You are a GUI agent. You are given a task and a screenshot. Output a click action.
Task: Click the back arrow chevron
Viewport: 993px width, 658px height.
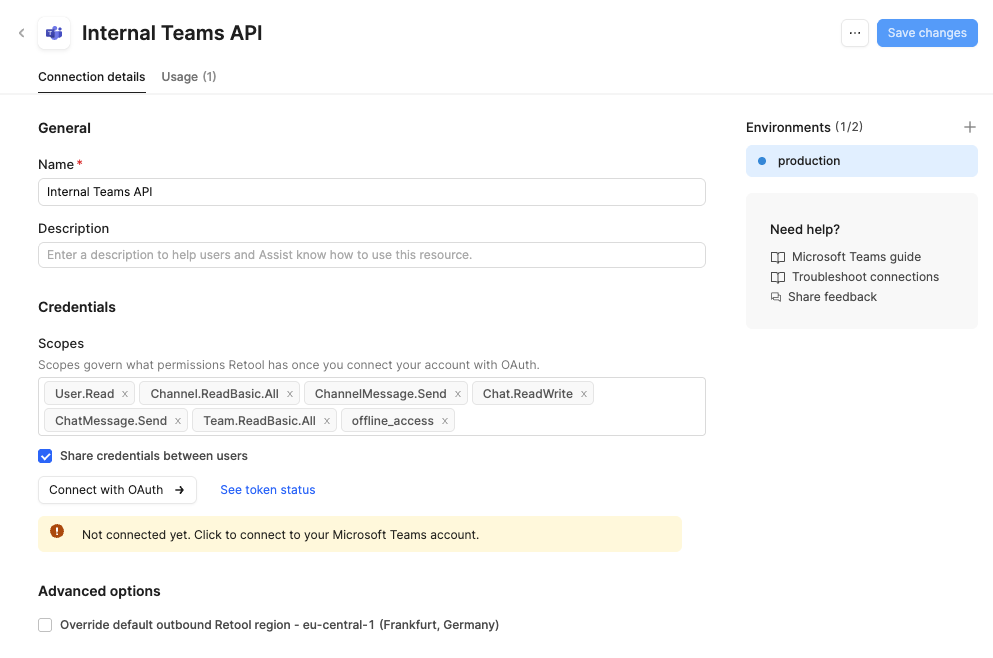[x=21, y=33]
